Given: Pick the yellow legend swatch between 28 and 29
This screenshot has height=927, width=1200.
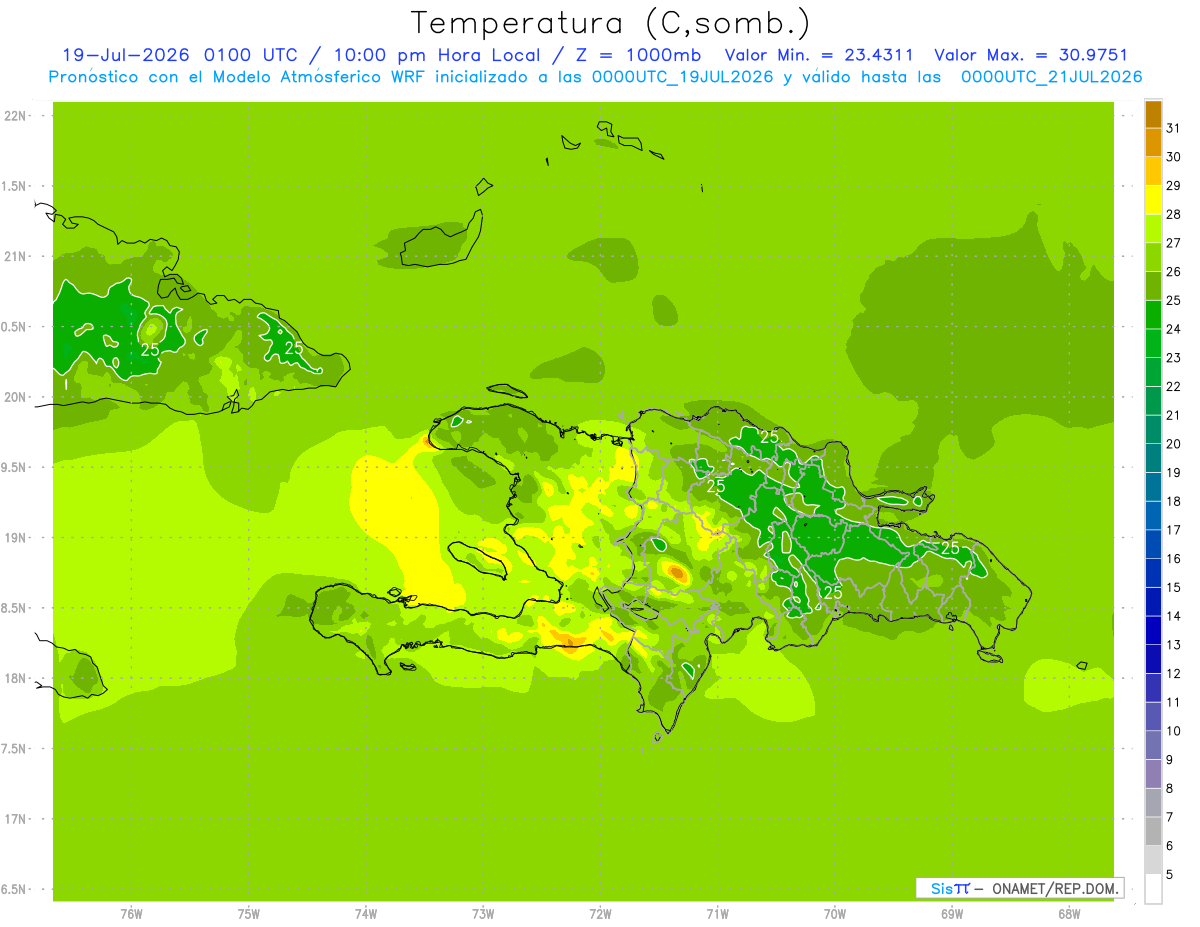Looking at the screenshot, I should pyautogui.click(x=1153, y=200).
